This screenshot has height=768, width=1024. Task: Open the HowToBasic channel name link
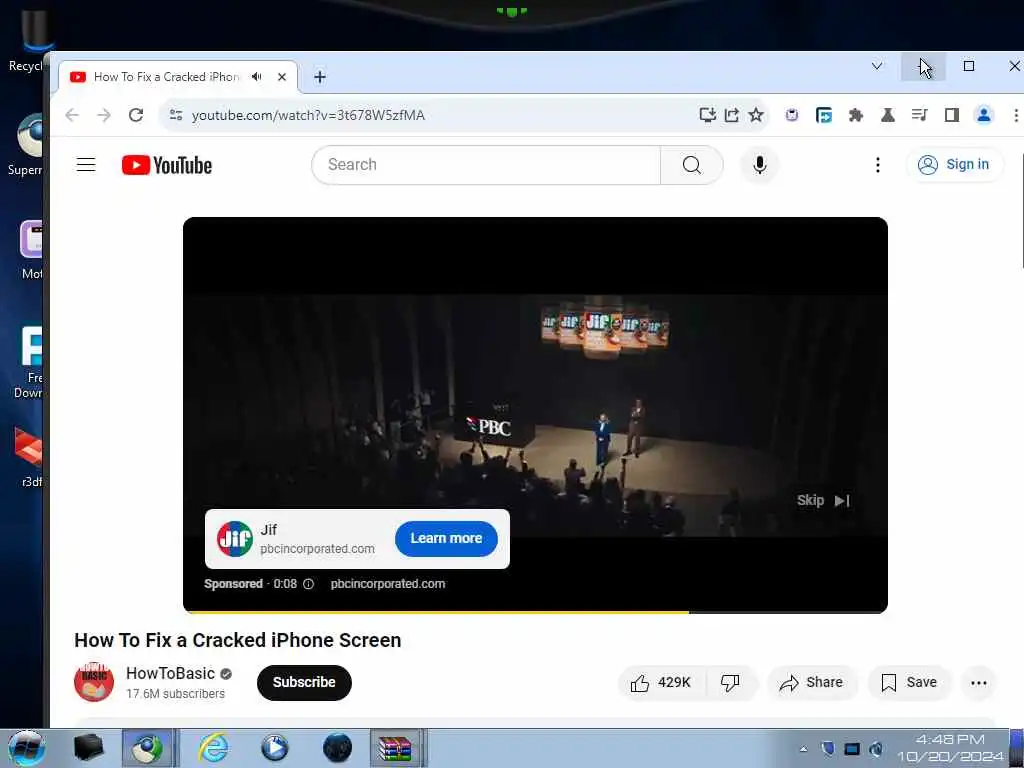coord(170,673)
